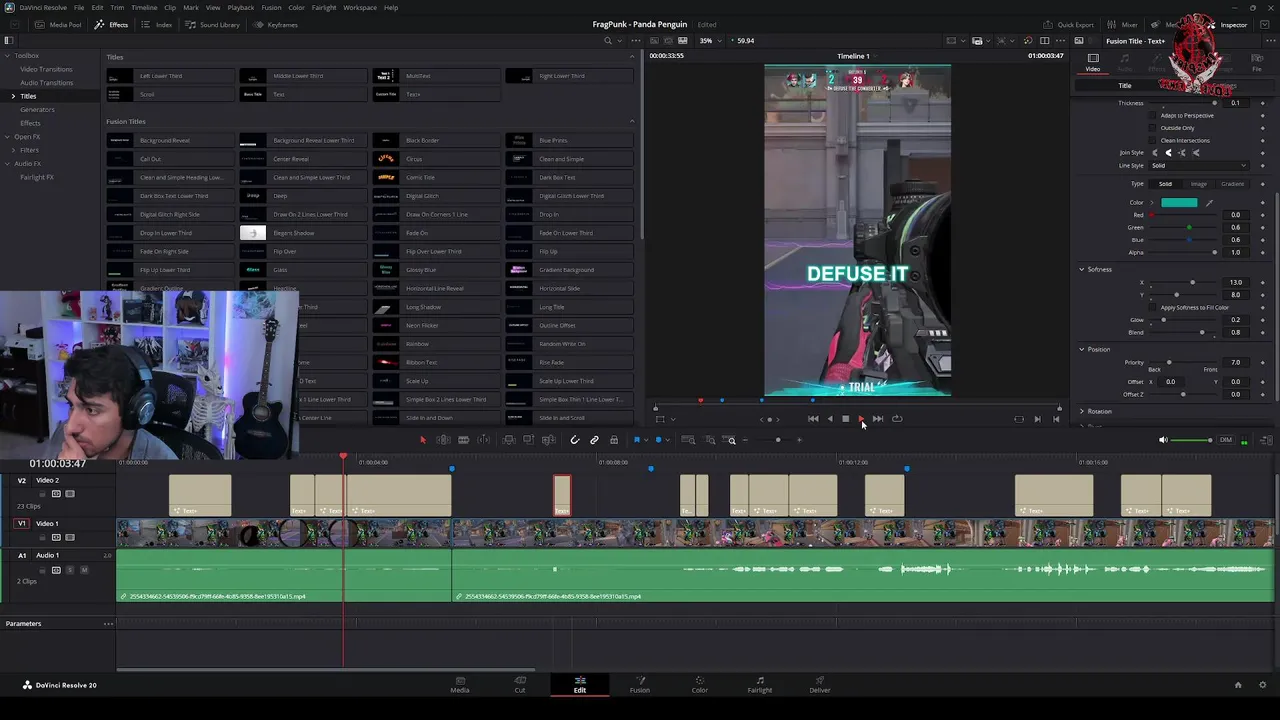
Task: Collapse the Softness section
Action: 1081,270
